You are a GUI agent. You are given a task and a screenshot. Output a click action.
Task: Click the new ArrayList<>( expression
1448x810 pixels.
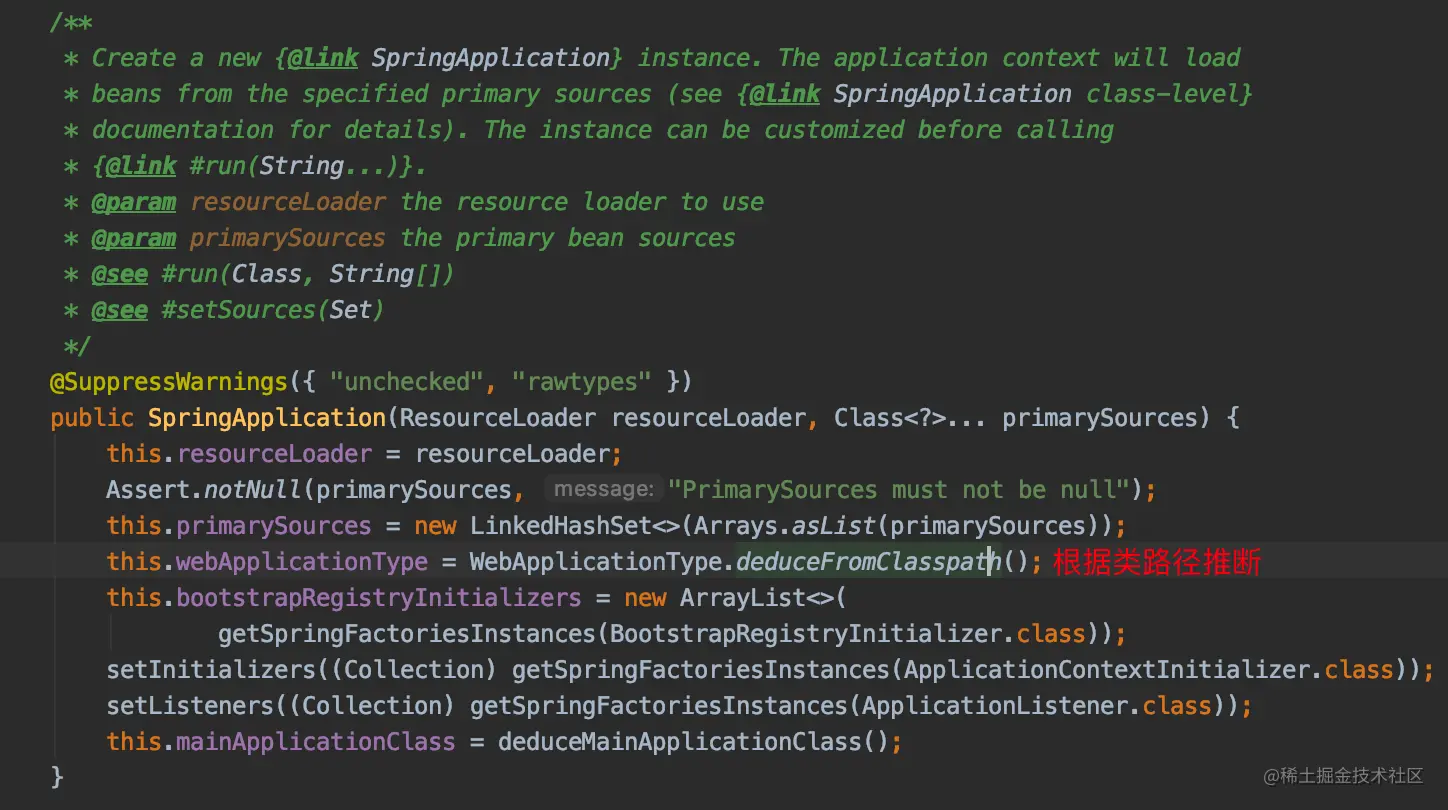(x=736, y=598)
